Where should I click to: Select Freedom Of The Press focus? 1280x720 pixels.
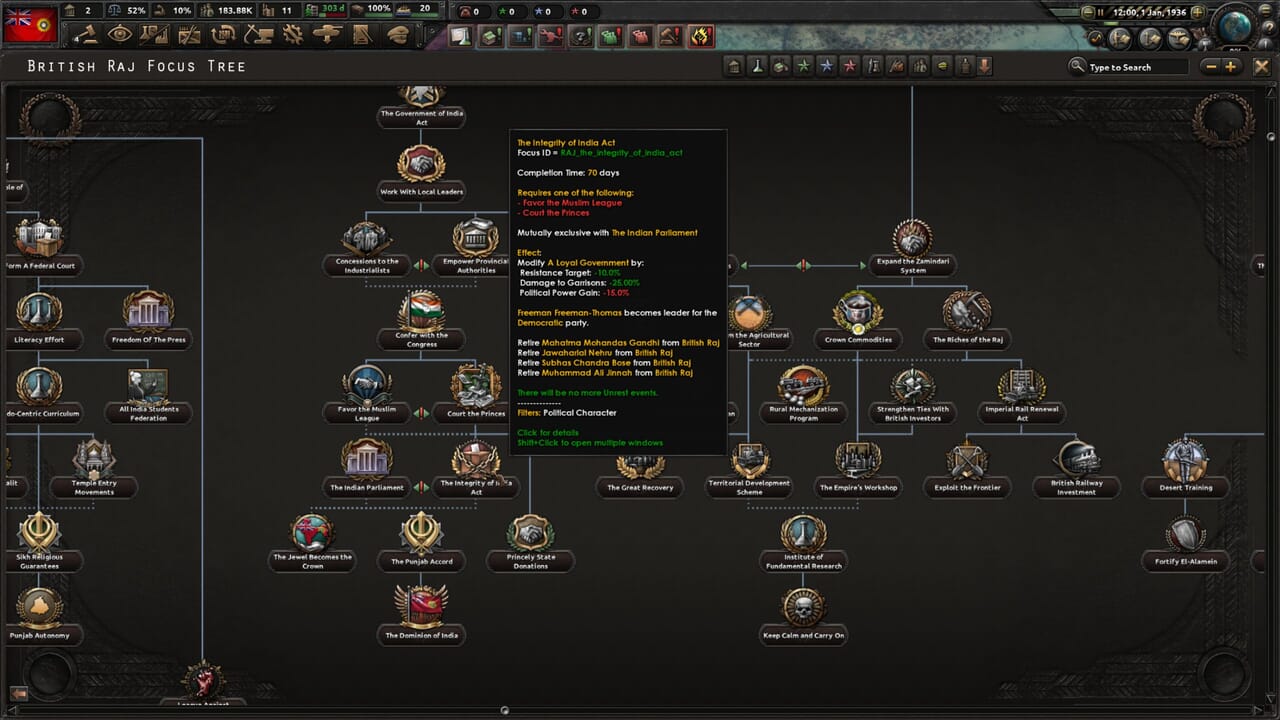tap(149, 320)
